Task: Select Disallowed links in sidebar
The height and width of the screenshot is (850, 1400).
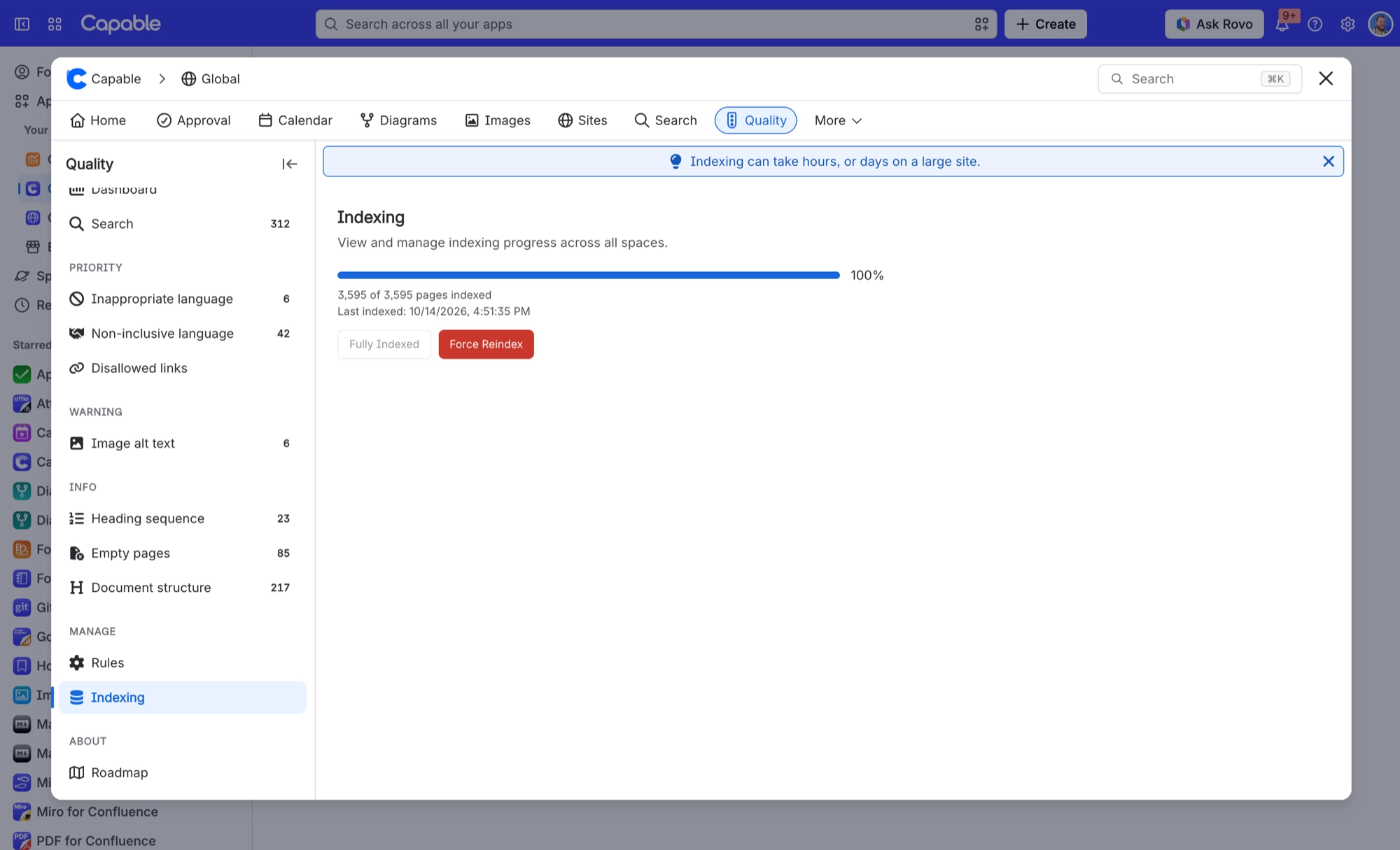Action: click(182, 368)
